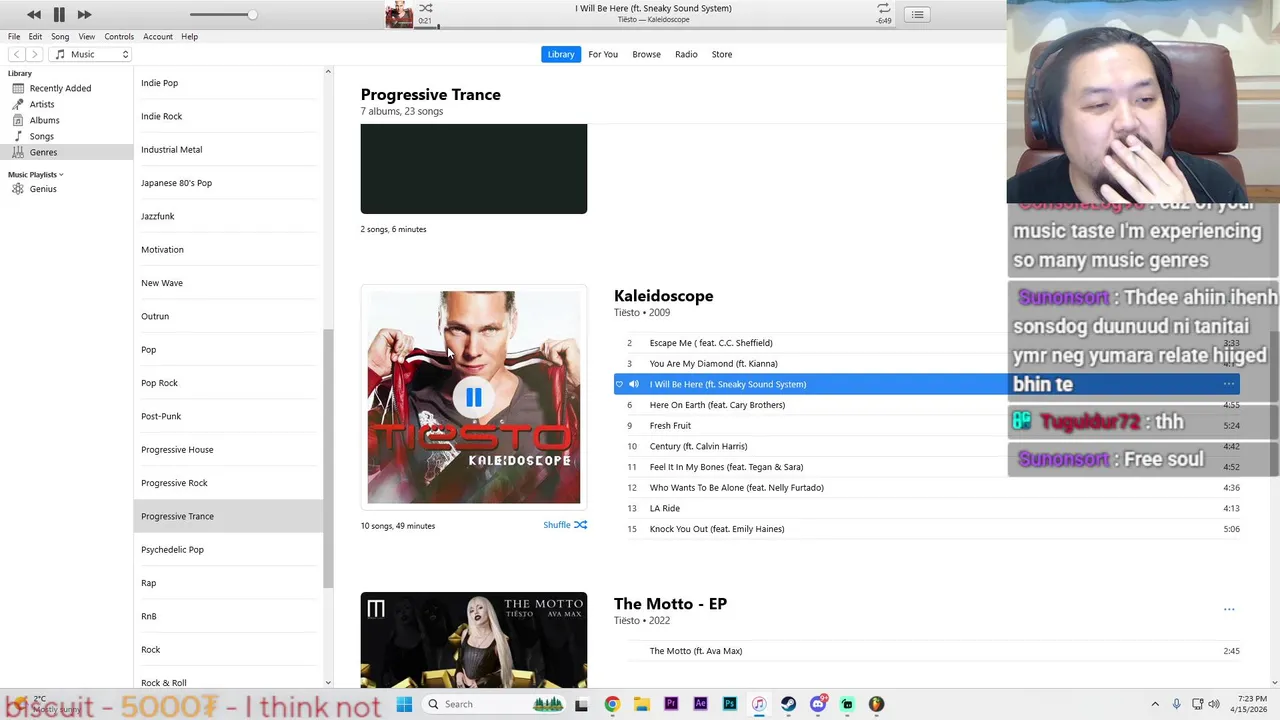Love the playing track with heart icon
Screen dimensions: 1280x720
point(619,384)
